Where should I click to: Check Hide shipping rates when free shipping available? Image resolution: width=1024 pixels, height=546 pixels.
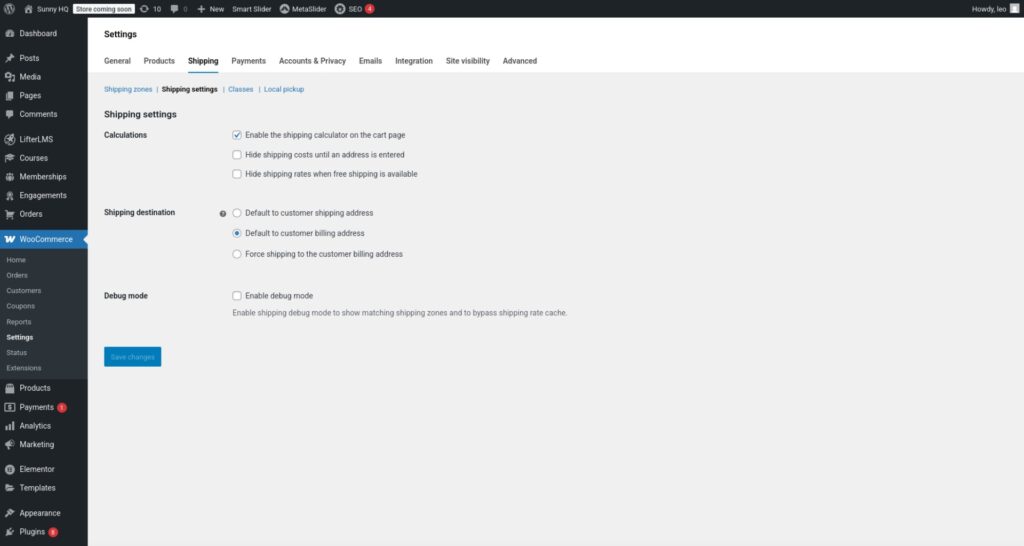point(237,174)
